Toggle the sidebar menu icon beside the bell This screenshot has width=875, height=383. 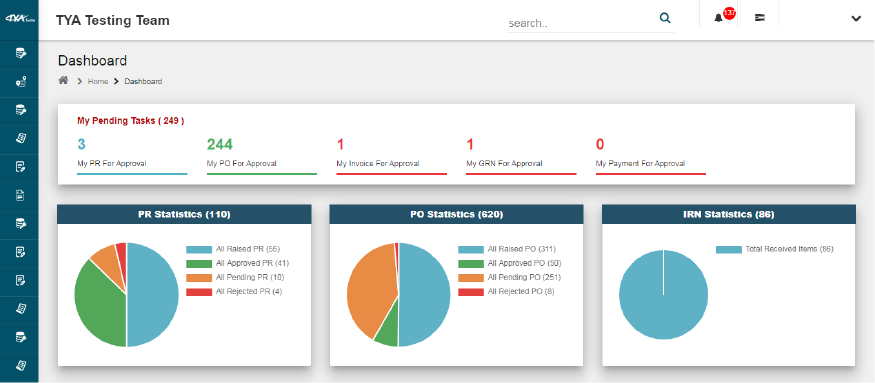[759, 18]
